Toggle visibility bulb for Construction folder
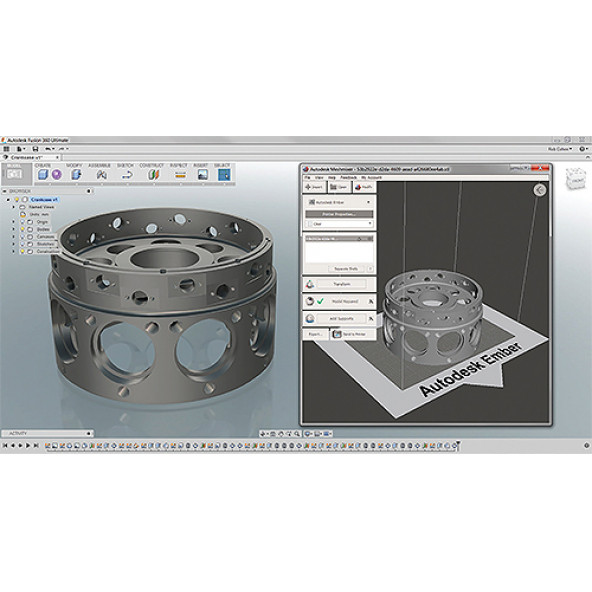Screen dimensions: 592x592 22,251
